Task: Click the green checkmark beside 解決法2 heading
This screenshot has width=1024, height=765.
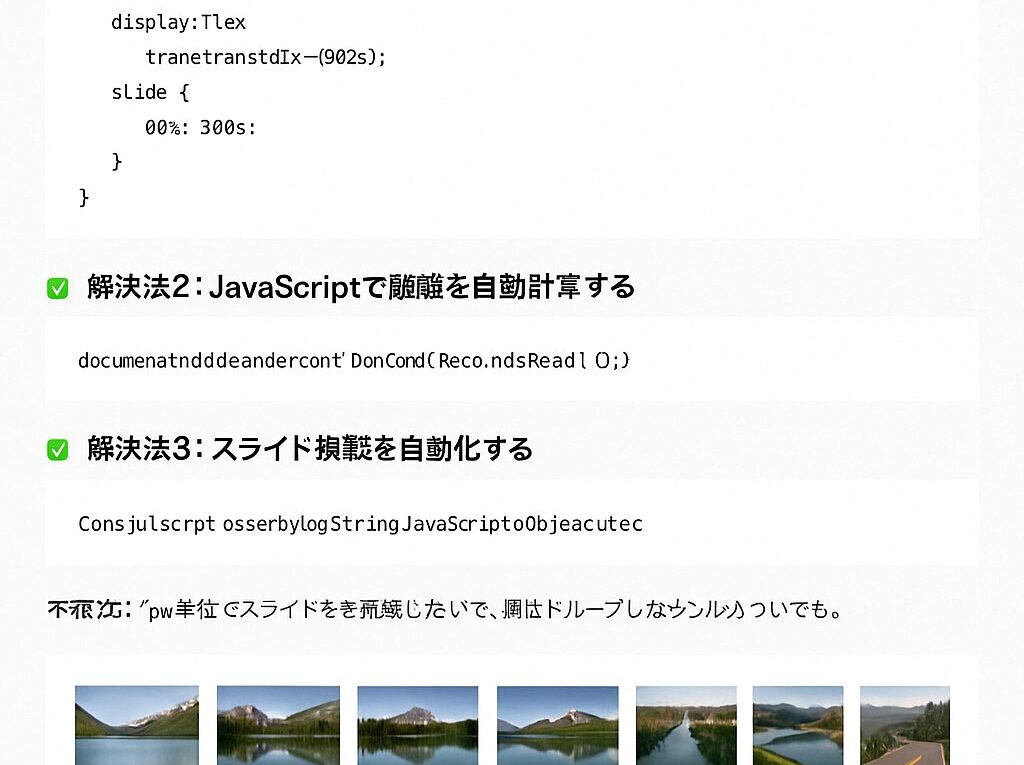Action: [58, 289]
